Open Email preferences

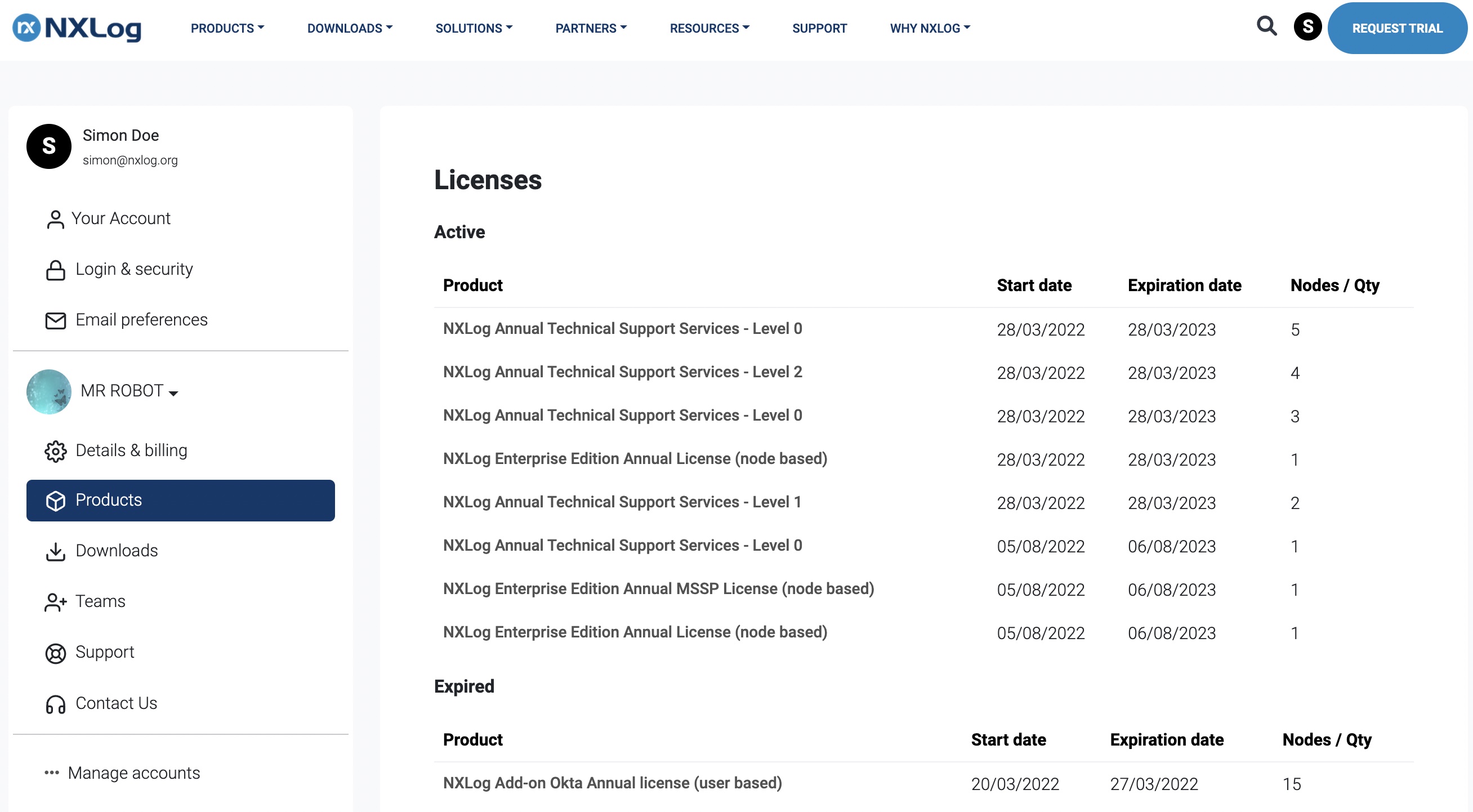(x=141, y=320)
